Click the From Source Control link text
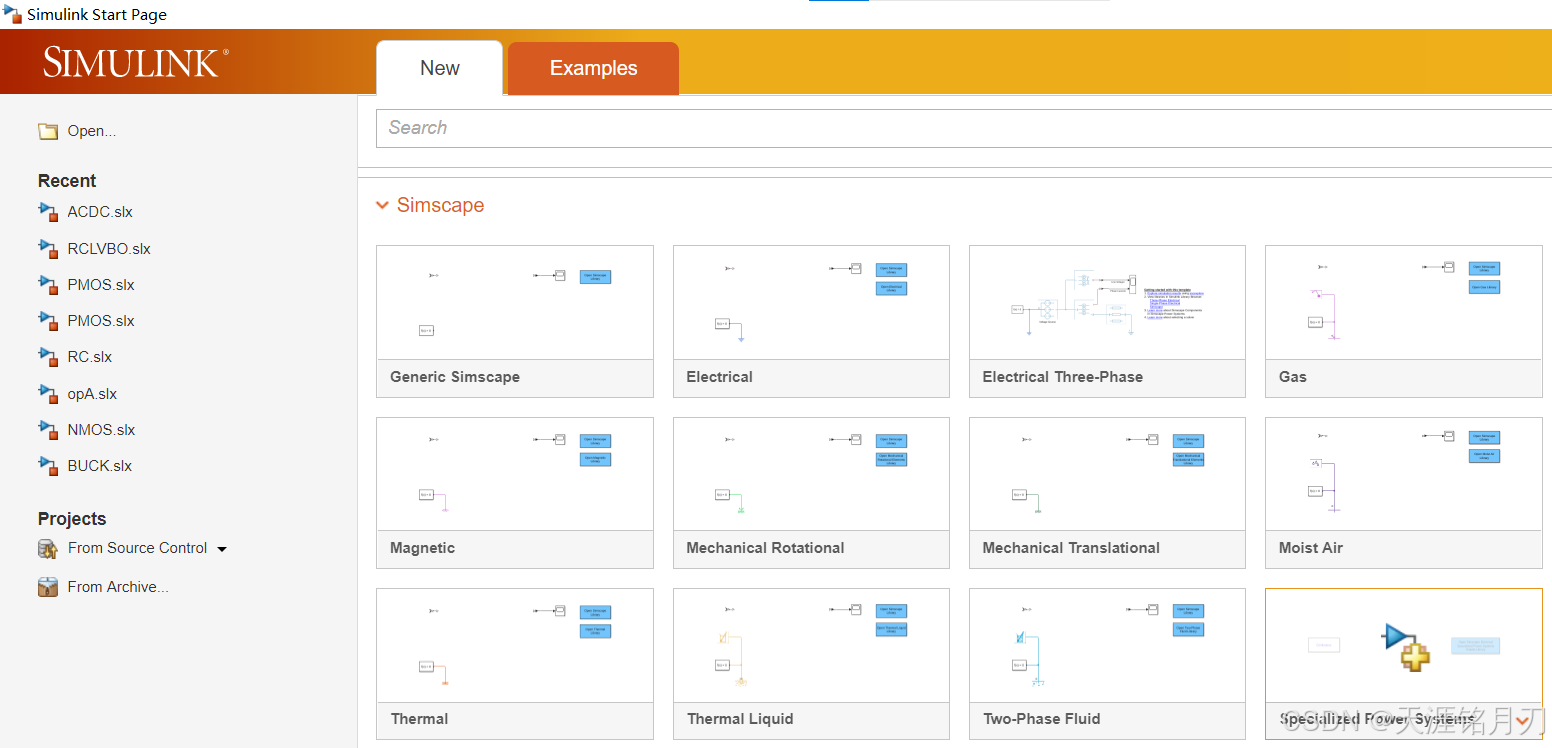The image size is (1552, 748). tap(138, 548)
